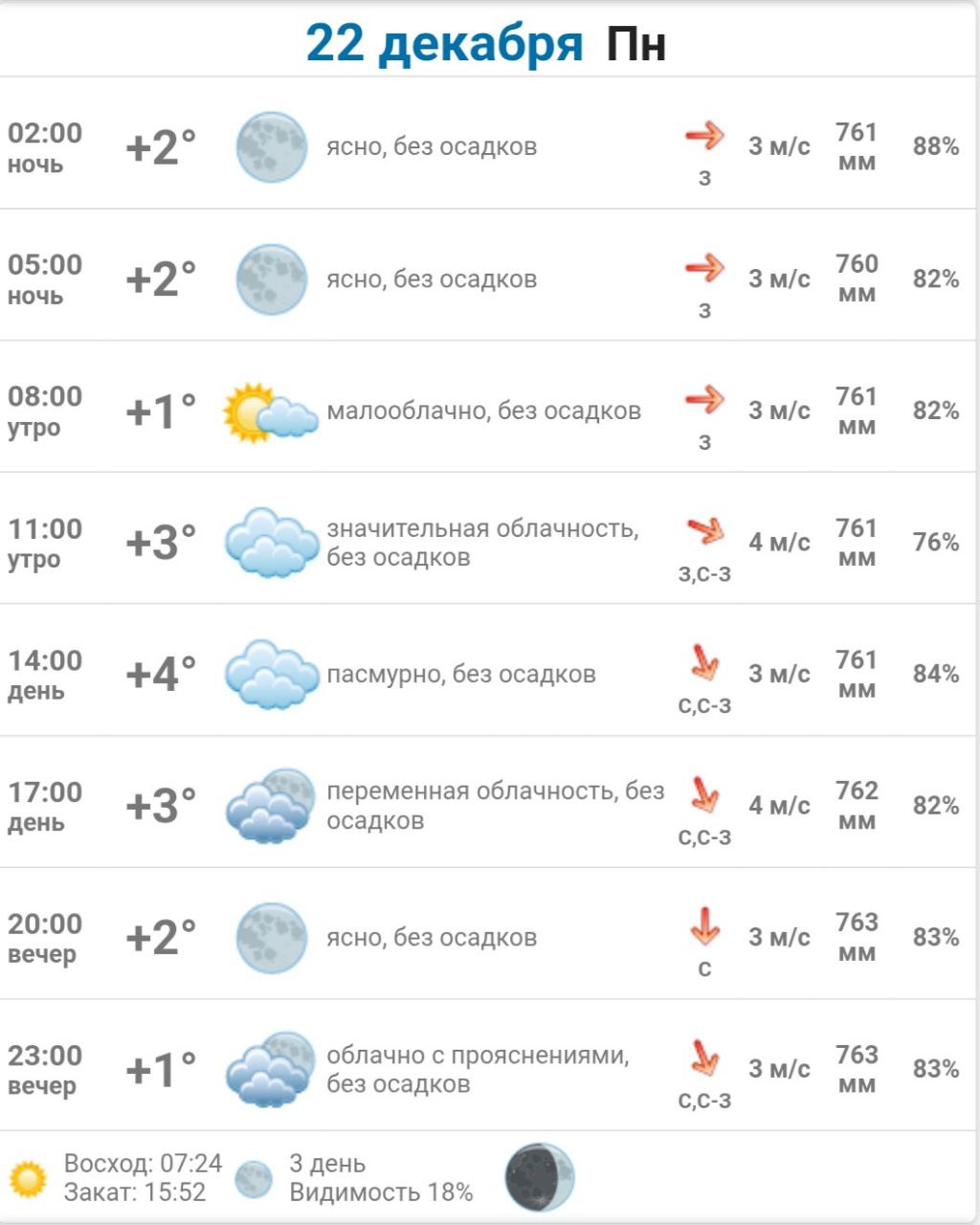
Task: Click the +4° temperature at 14:00
Action: click(161, 675)
